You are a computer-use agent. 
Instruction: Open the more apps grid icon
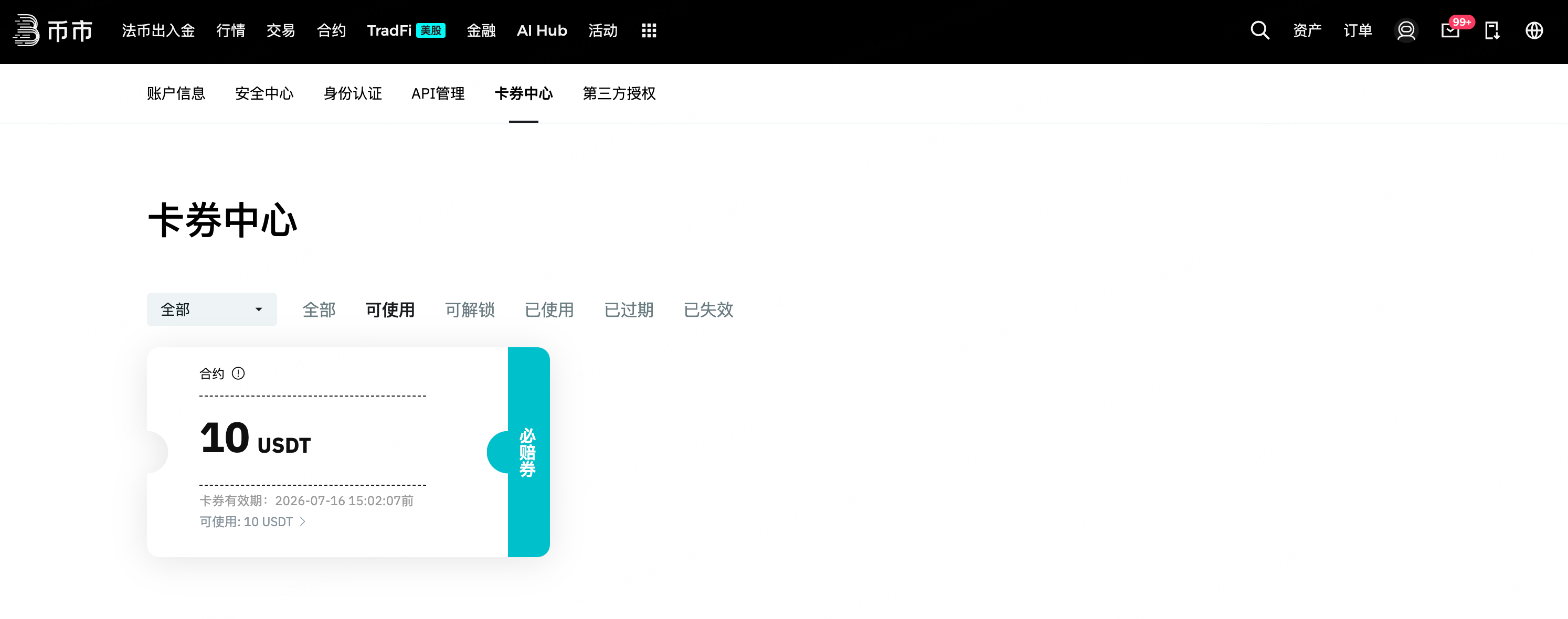click(649, 30)
